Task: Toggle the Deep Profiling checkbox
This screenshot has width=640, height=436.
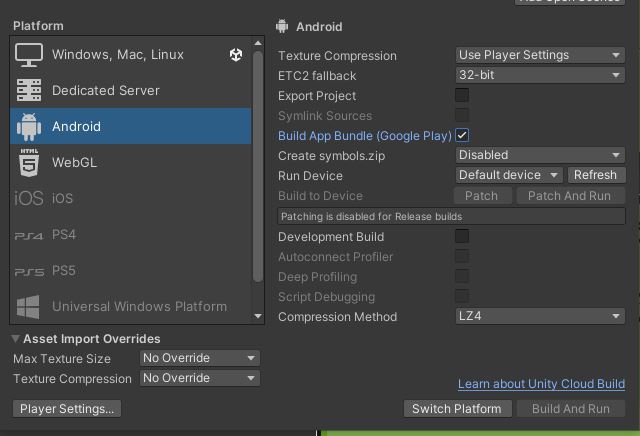Action: [462, 276]
